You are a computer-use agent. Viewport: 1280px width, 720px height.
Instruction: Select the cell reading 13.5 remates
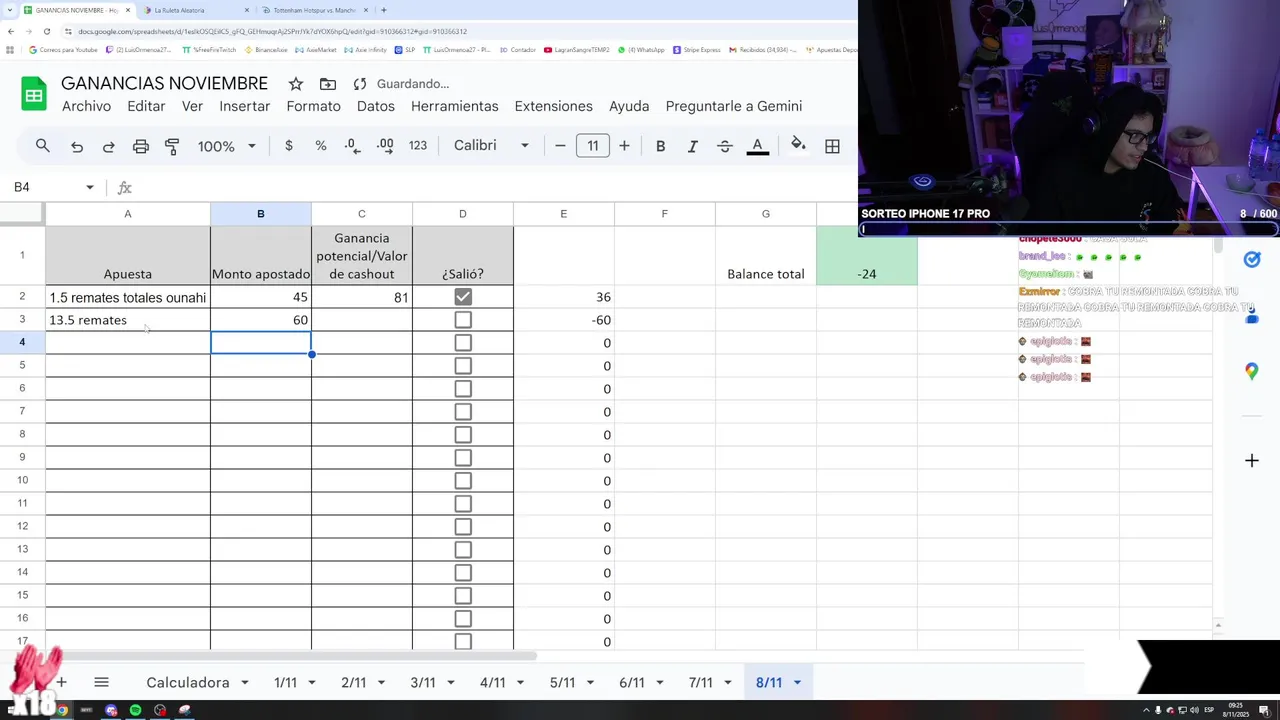[128, 320]
